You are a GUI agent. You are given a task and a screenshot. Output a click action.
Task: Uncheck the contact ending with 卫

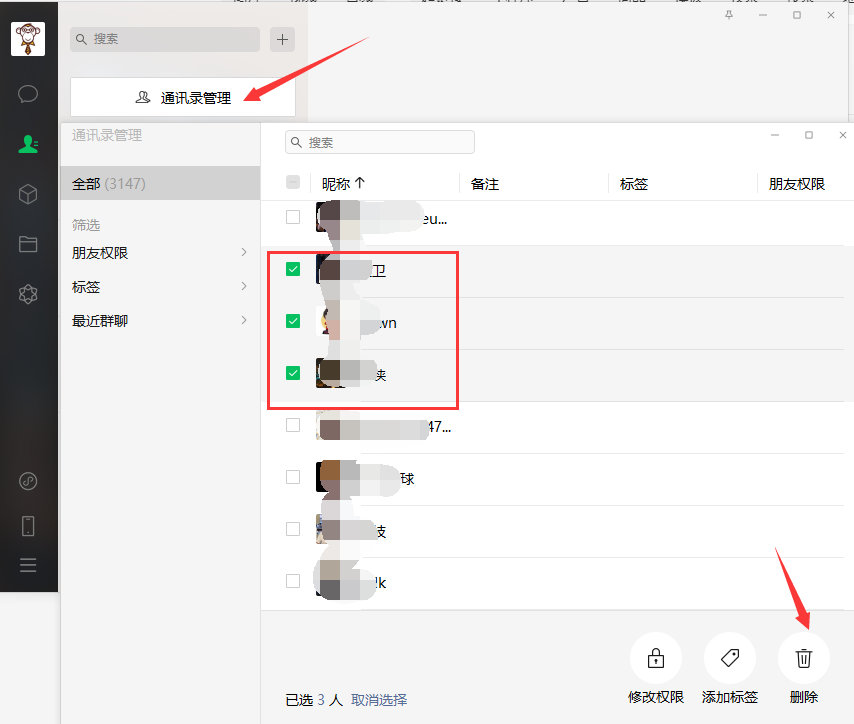pos(293,269)
